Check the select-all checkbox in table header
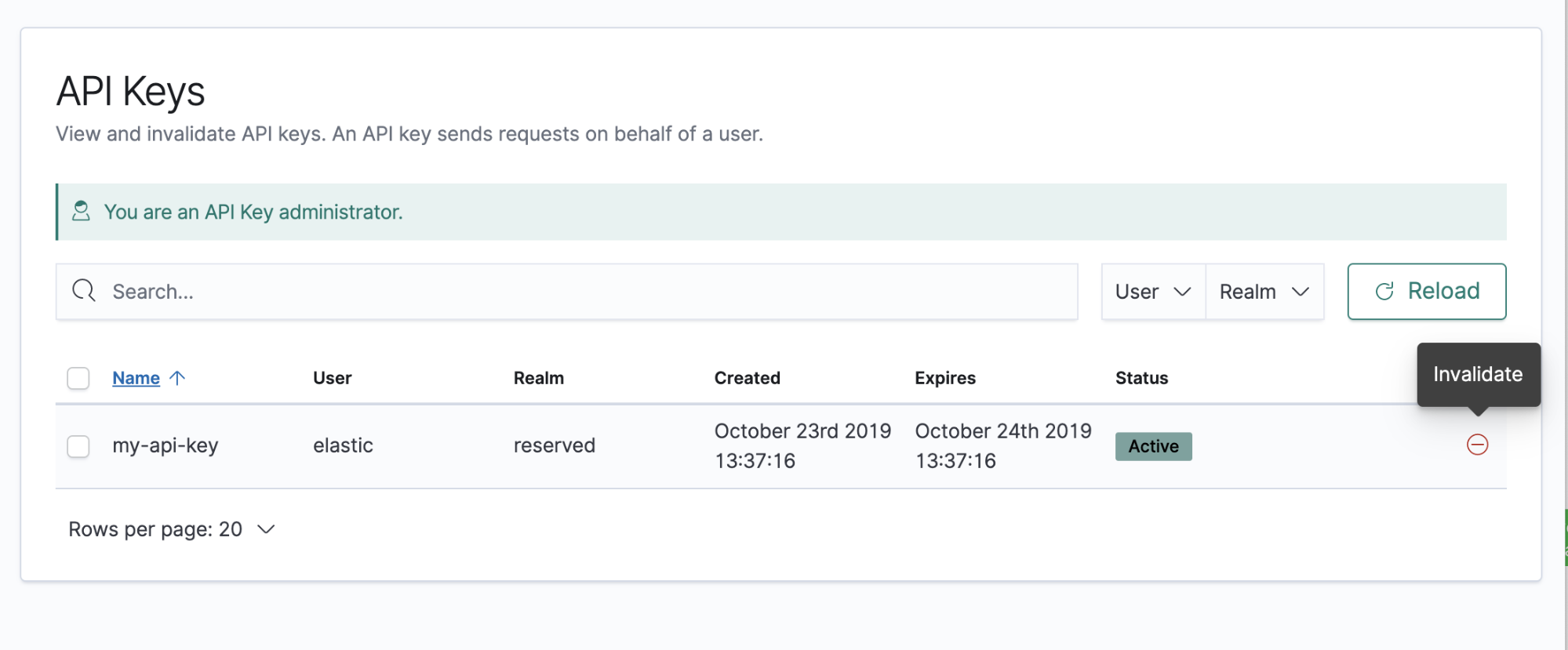 pyautogui.click(x=78, y=378)
